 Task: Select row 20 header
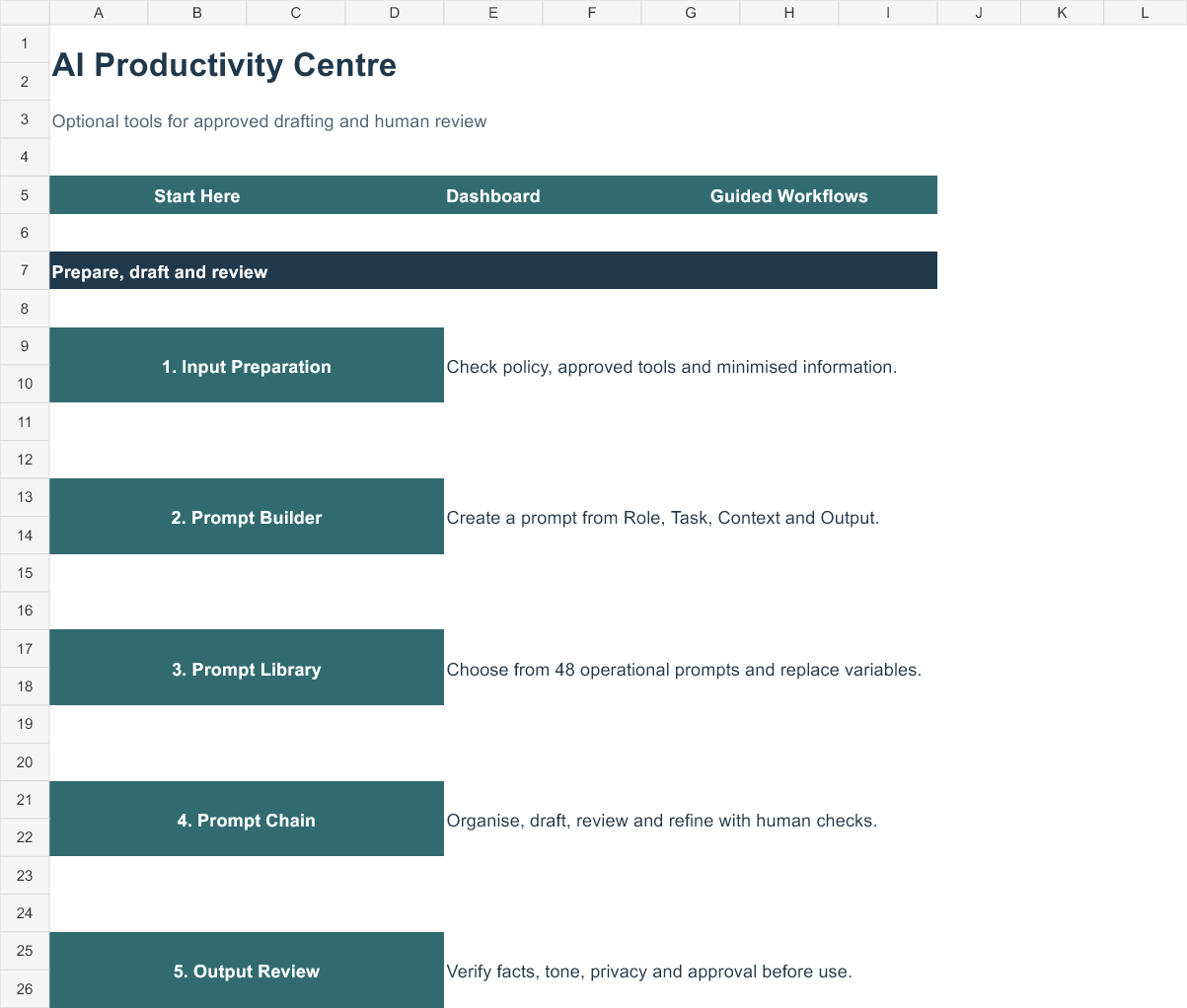point(25,762)
